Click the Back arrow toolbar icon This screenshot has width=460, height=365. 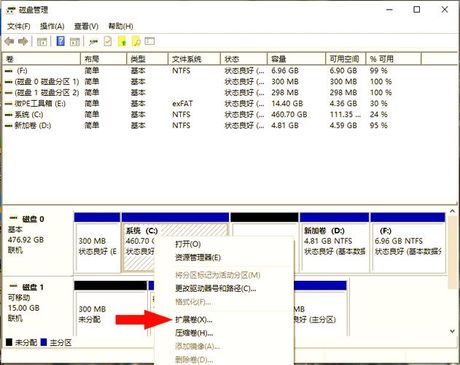pos(9,42)
